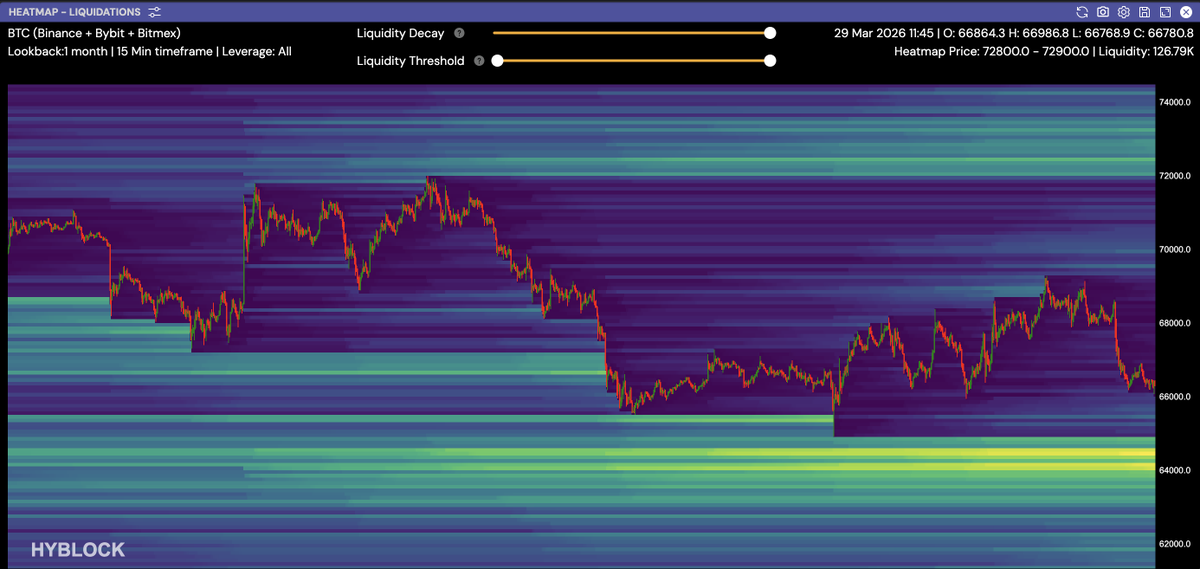Click the 64000.0 price axis label

coord(1175,470)
